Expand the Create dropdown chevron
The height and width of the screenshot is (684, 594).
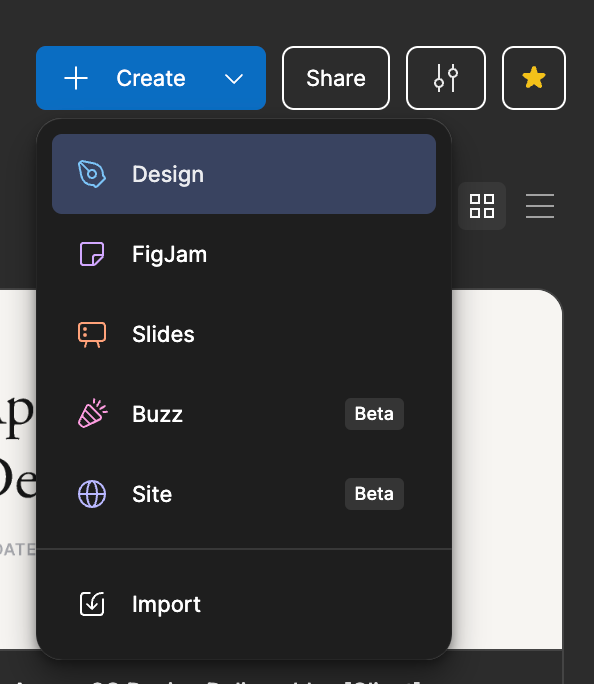point(234,79)
